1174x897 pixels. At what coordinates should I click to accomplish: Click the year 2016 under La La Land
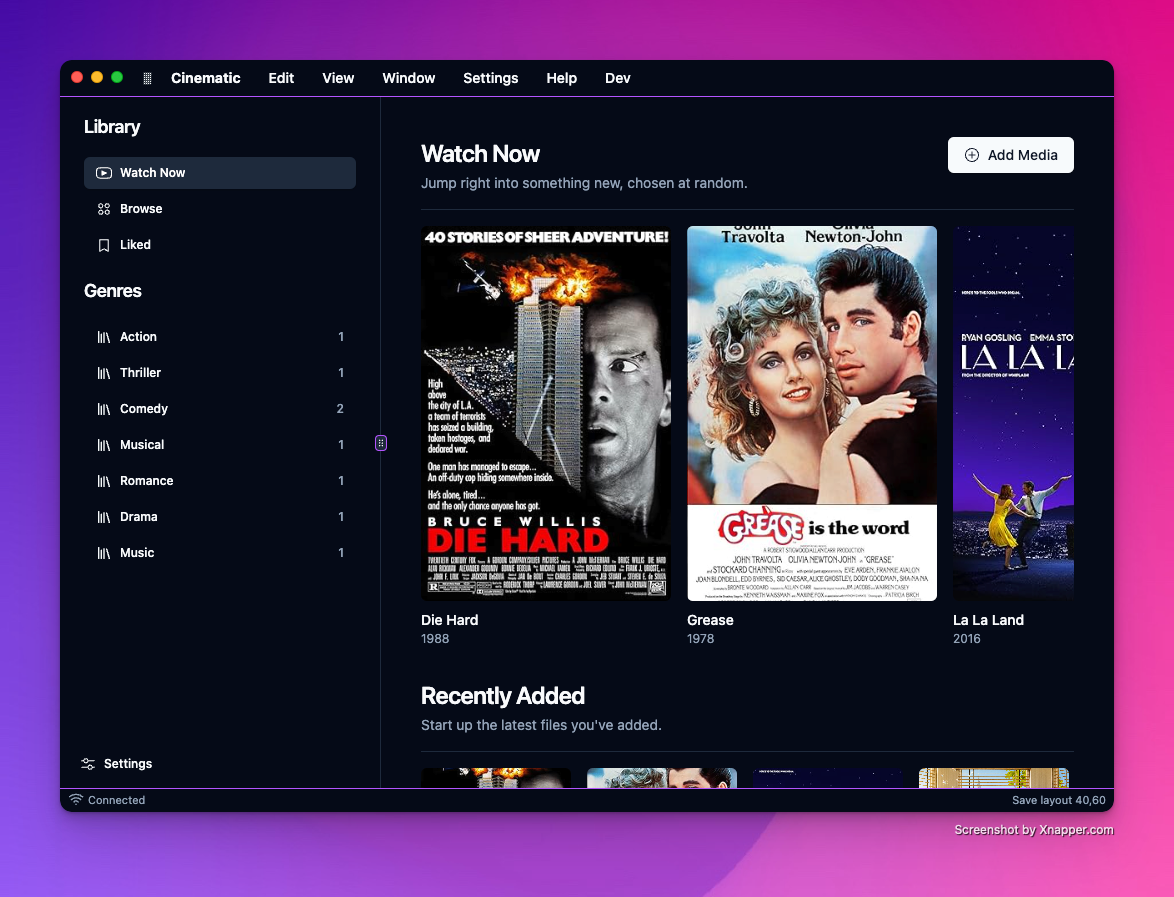coord(967,639)
